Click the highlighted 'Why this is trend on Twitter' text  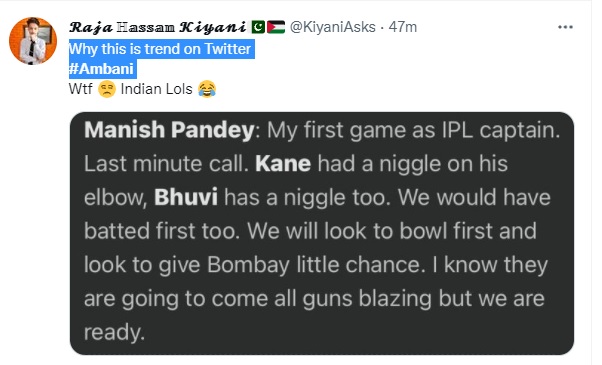(x=160, y=49)
